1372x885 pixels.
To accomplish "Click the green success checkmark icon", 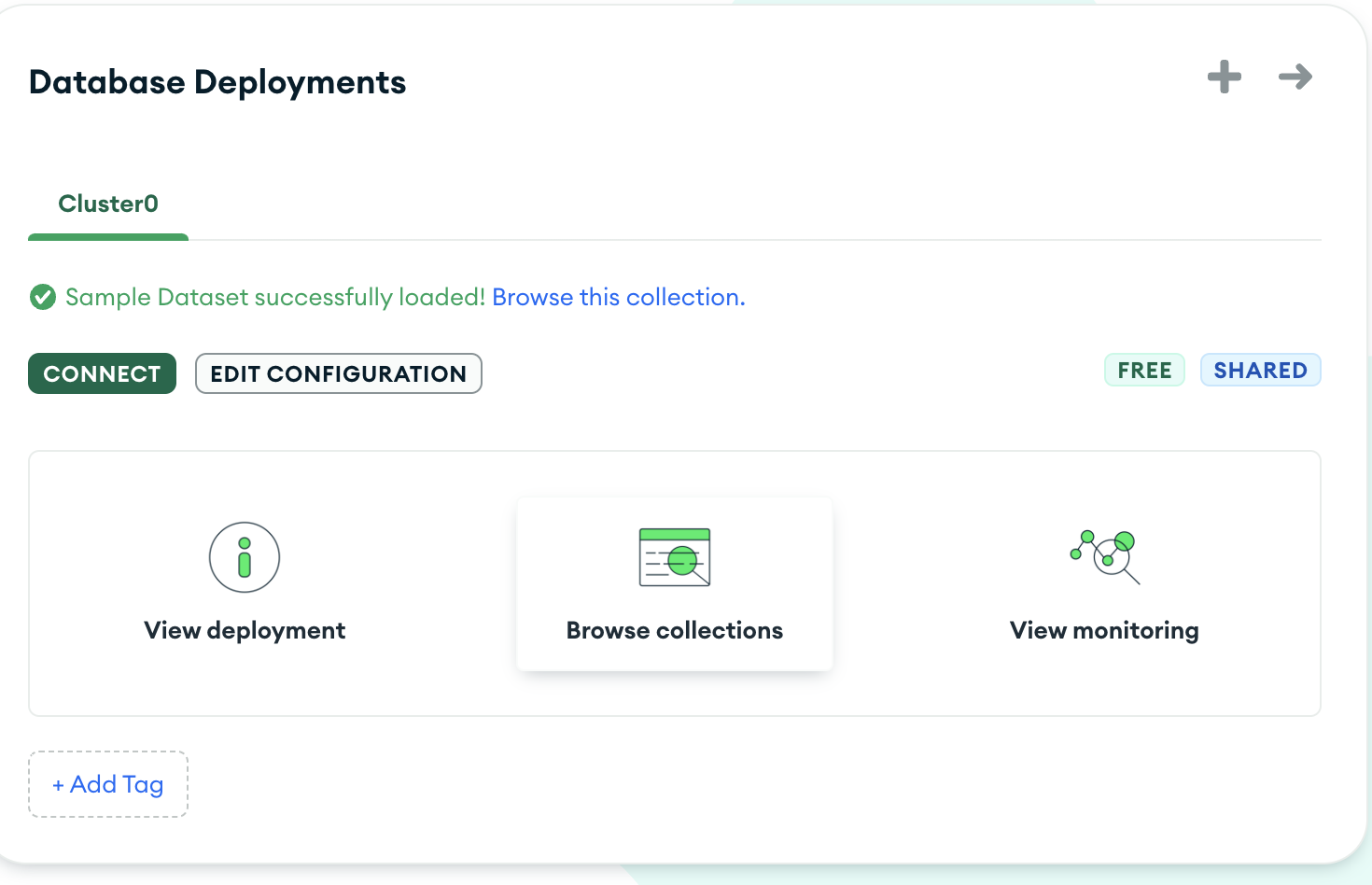I will [43, 298].
